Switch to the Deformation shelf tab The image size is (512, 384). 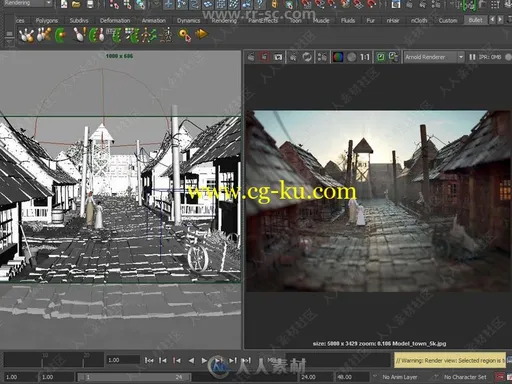tap(115, 21)
